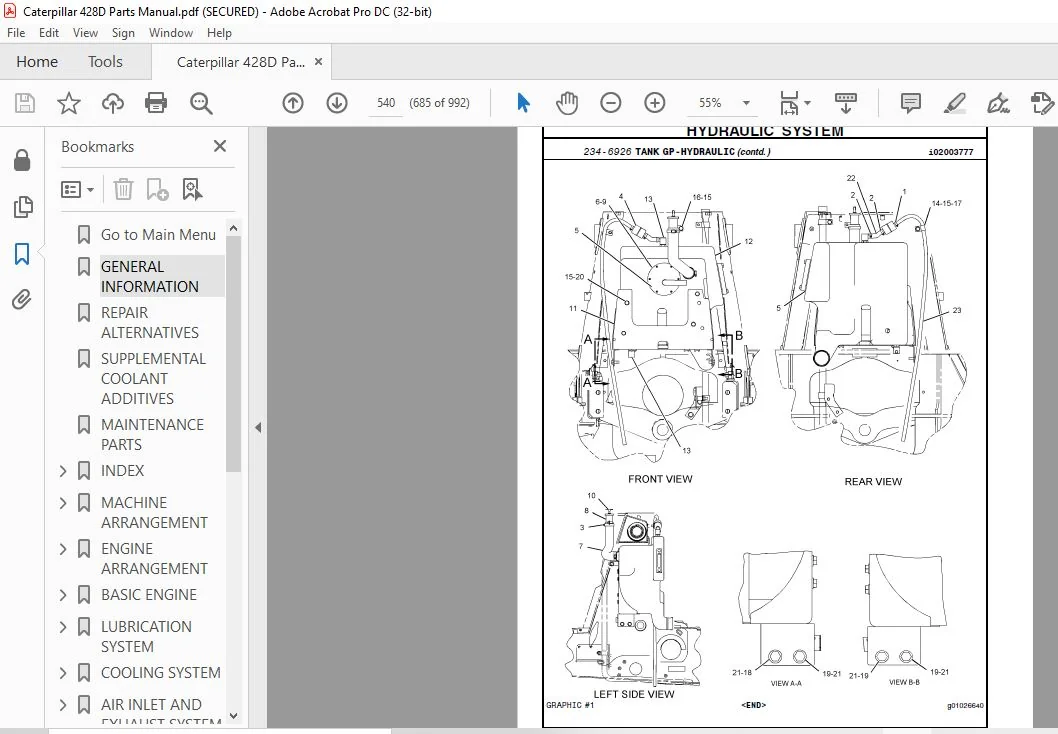1058x734 pixels.
Task: Go to next page arrow
Action: coord(337,103)
